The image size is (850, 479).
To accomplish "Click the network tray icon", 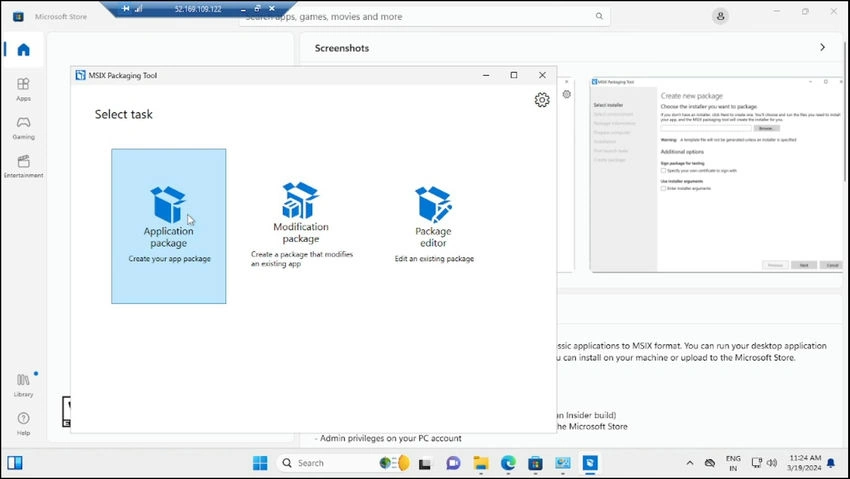I will click(756, 463).
